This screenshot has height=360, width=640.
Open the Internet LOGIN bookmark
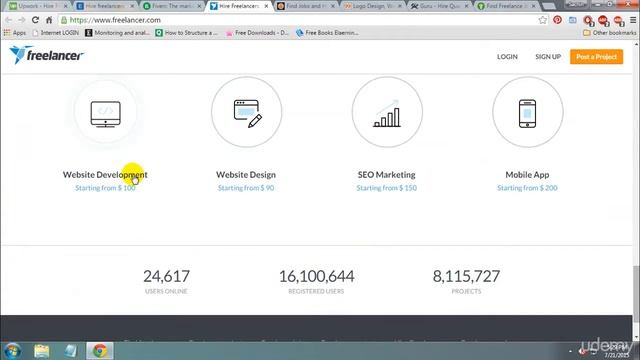click(x=56, y=33)
